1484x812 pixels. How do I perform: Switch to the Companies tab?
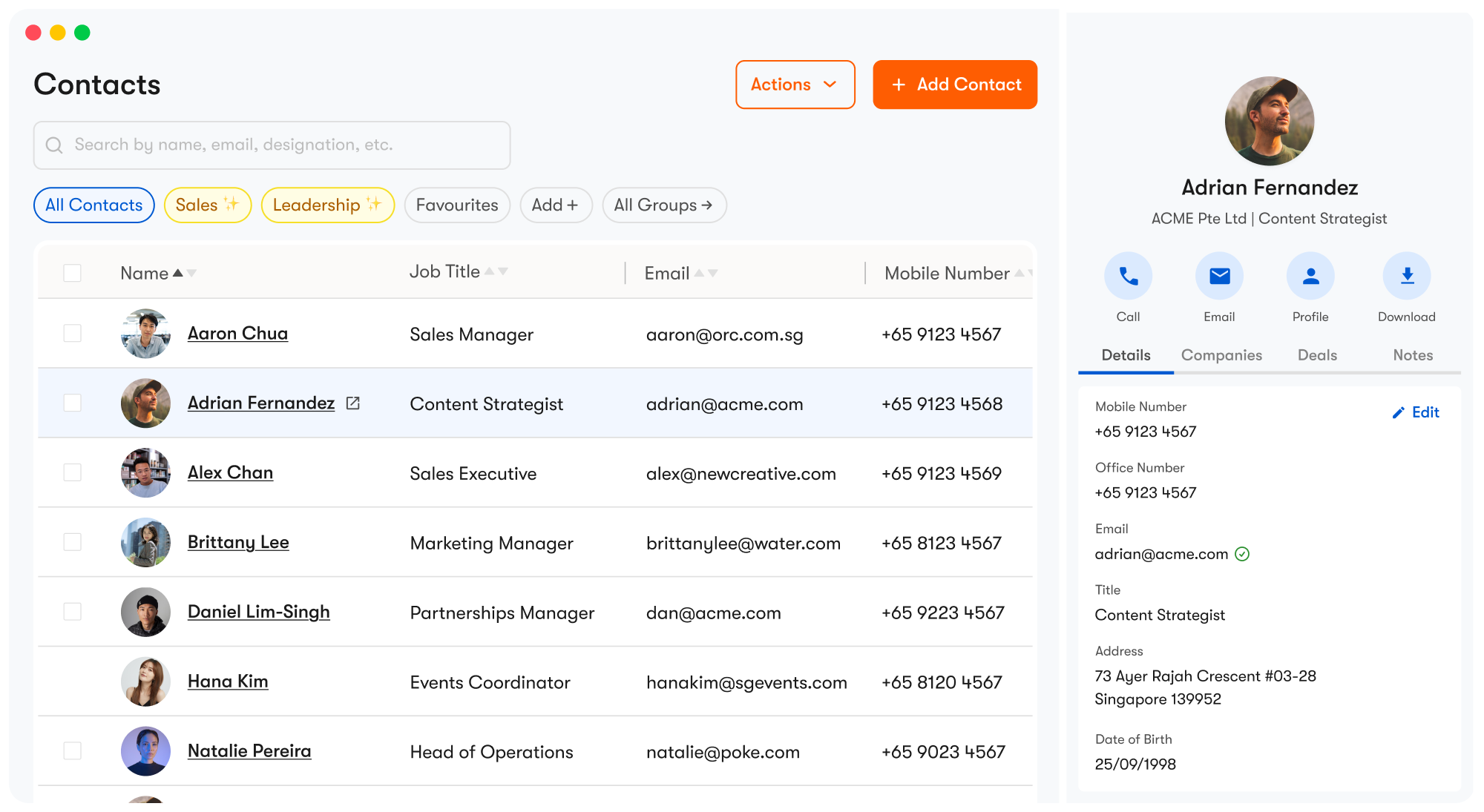pos(1221,355)
